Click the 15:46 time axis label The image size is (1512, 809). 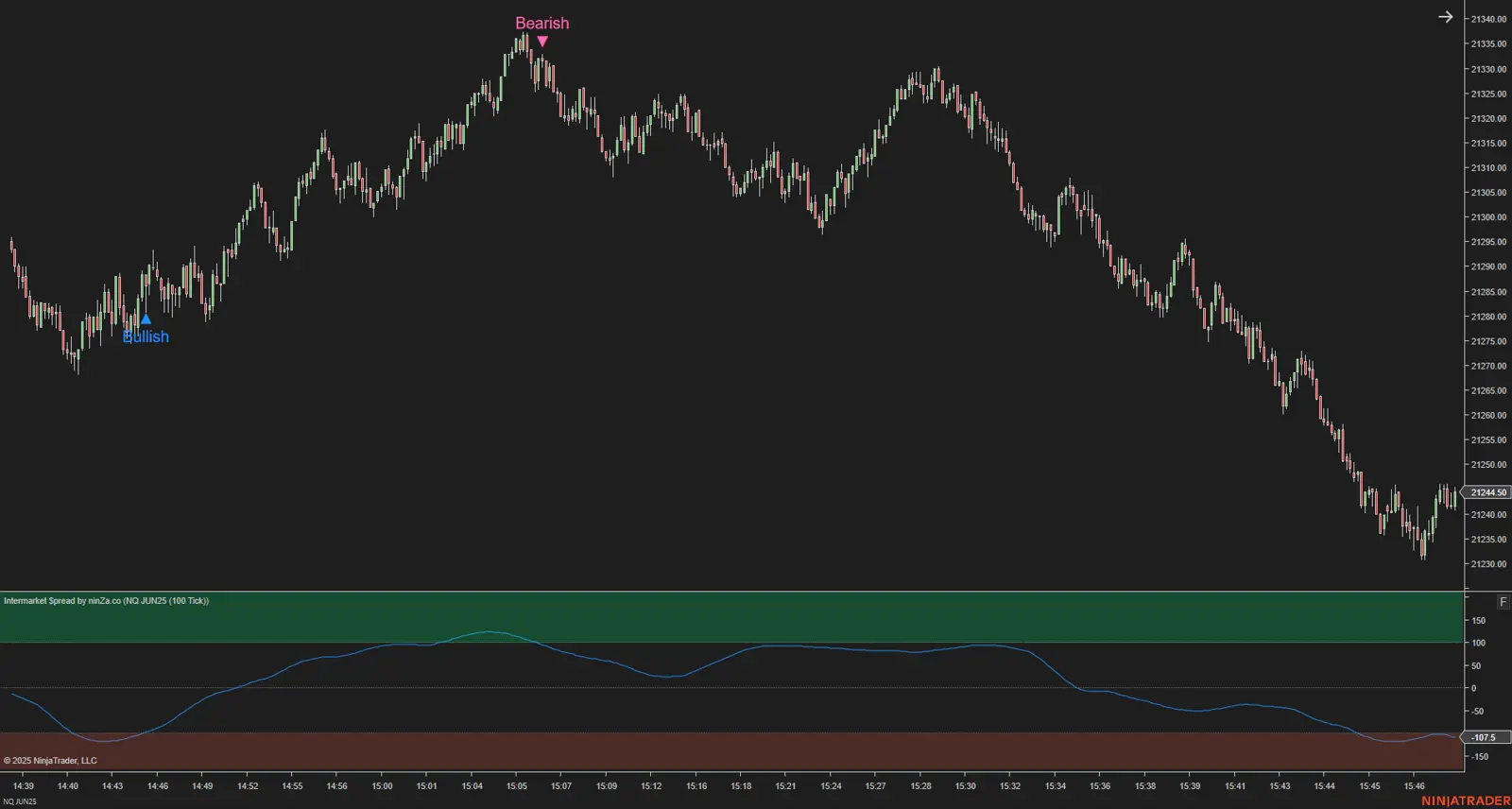click(1414, 786)
